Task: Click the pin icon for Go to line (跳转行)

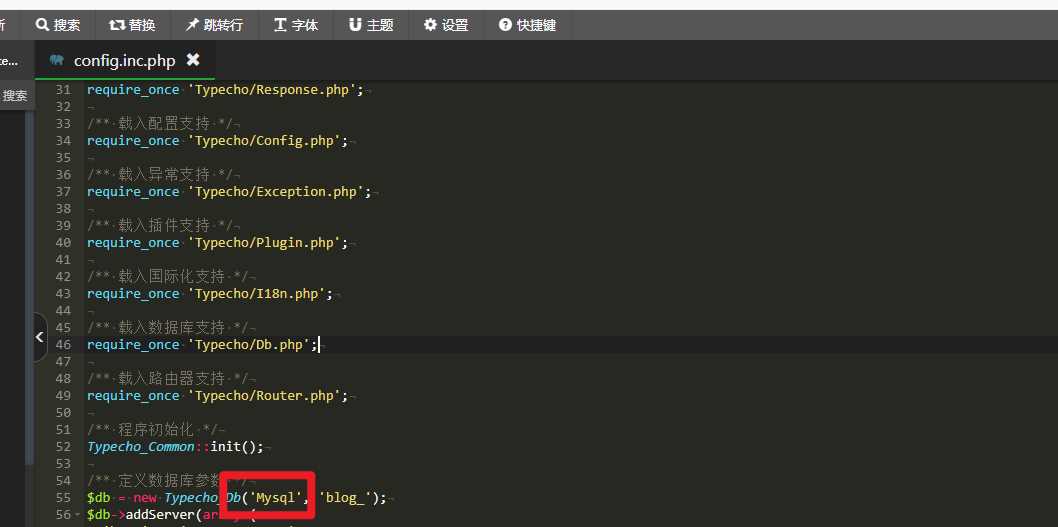Action: [191, 25]
